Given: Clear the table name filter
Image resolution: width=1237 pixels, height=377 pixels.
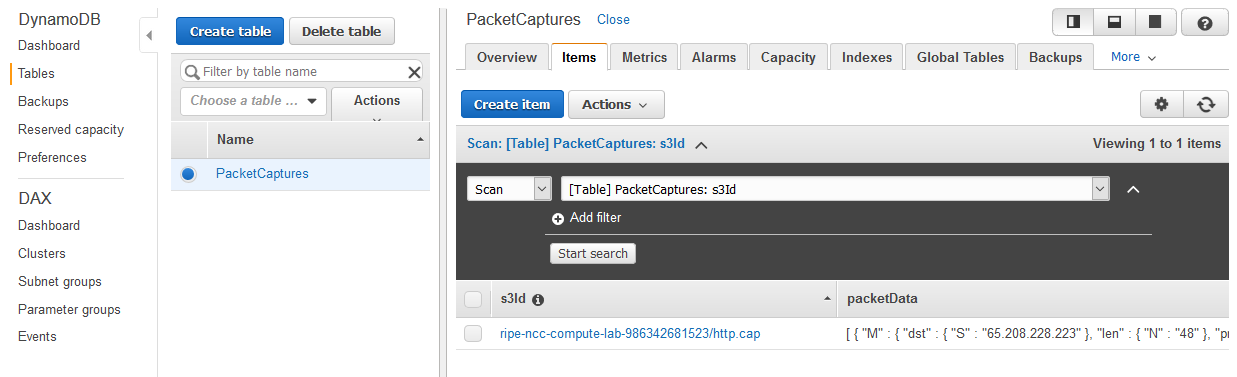Looking at the screenshot, I should (x=414, y=72).
